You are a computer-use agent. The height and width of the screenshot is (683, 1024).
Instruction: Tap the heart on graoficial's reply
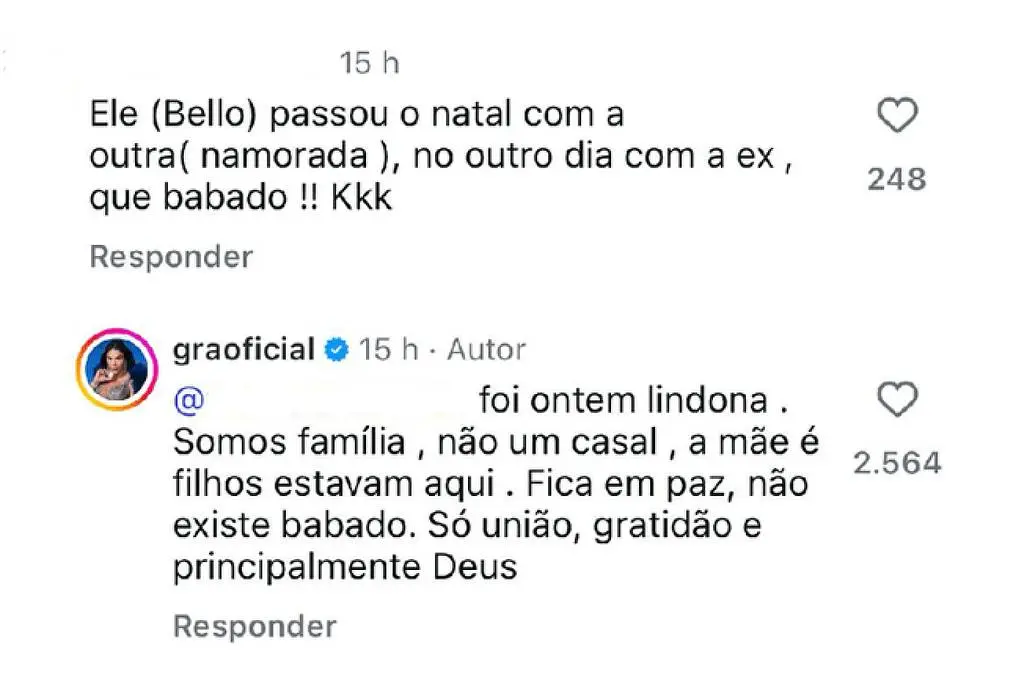coord(897,401)
